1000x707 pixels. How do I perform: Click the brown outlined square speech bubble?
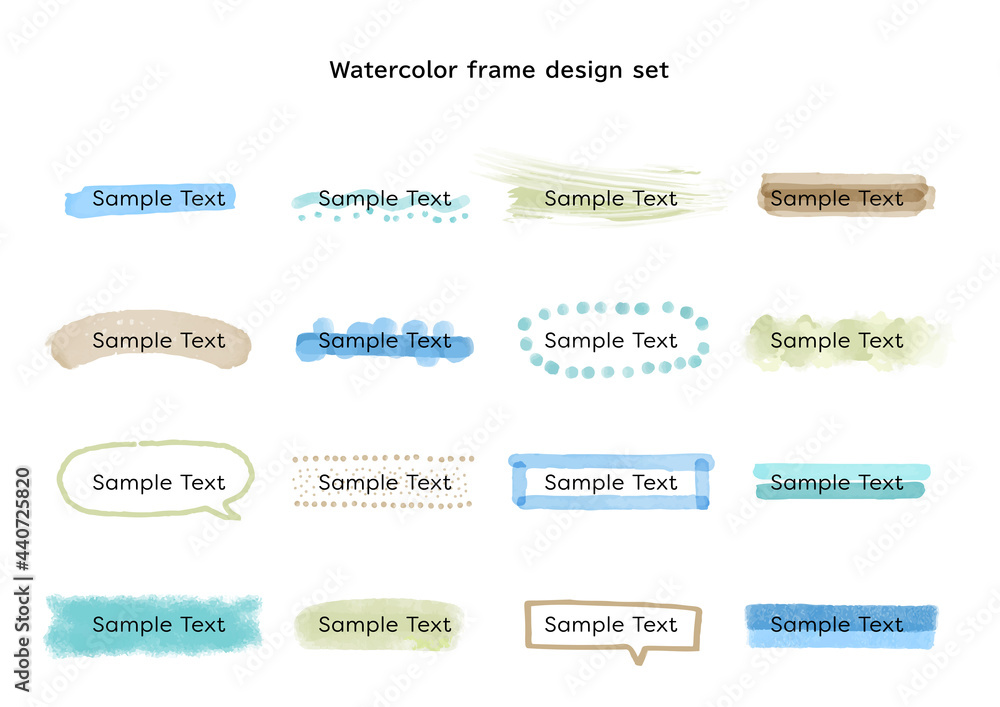point(613,631)
